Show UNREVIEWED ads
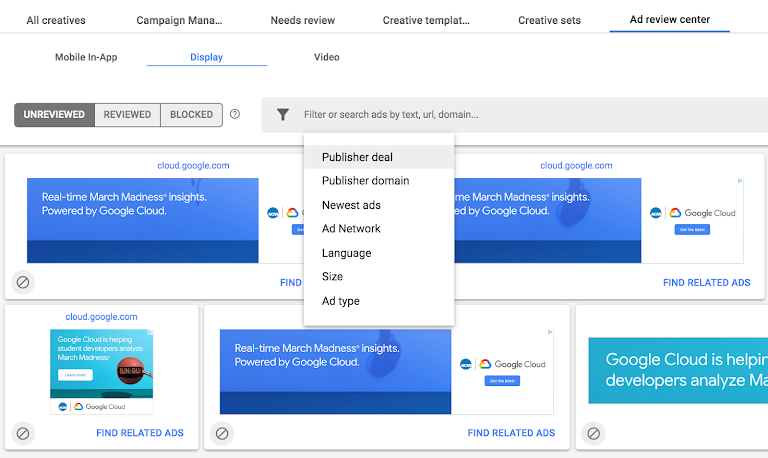The height and width of the screenshot is (458, 768). click(54, 115)
